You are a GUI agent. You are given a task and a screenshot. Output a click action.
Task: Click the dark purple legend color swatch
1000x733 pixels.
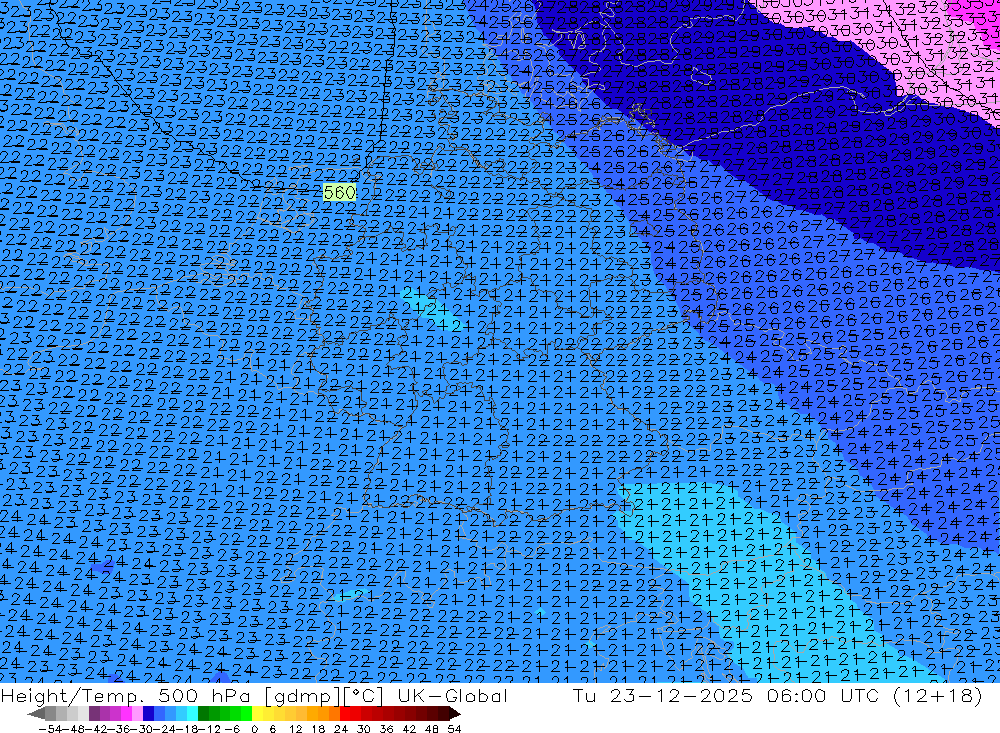(x=94, y=714)
